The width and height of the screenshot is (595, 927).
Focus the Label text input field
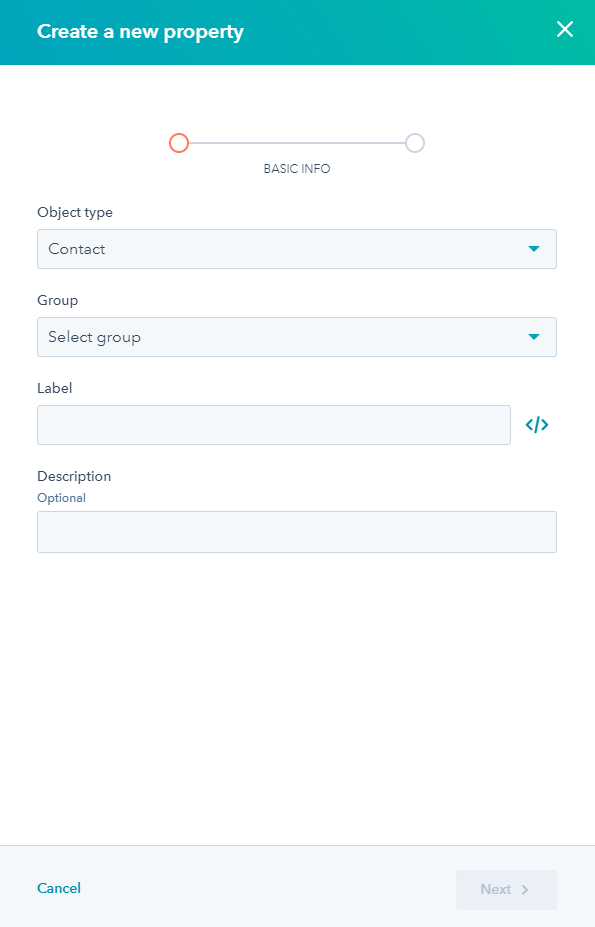[x=274, y=425]
